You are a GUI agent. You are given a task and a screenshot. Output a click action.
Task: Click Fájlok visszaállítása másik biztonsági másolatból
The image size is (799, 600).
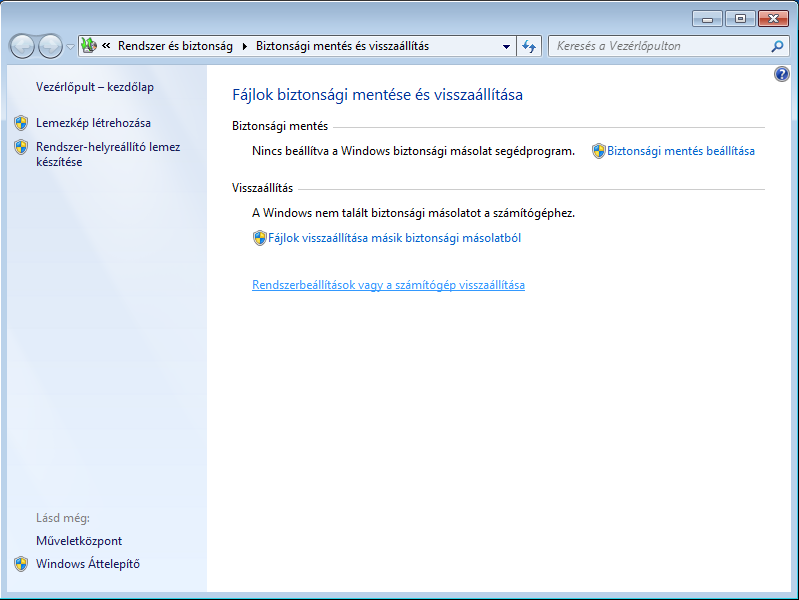[x=394, y=238]
